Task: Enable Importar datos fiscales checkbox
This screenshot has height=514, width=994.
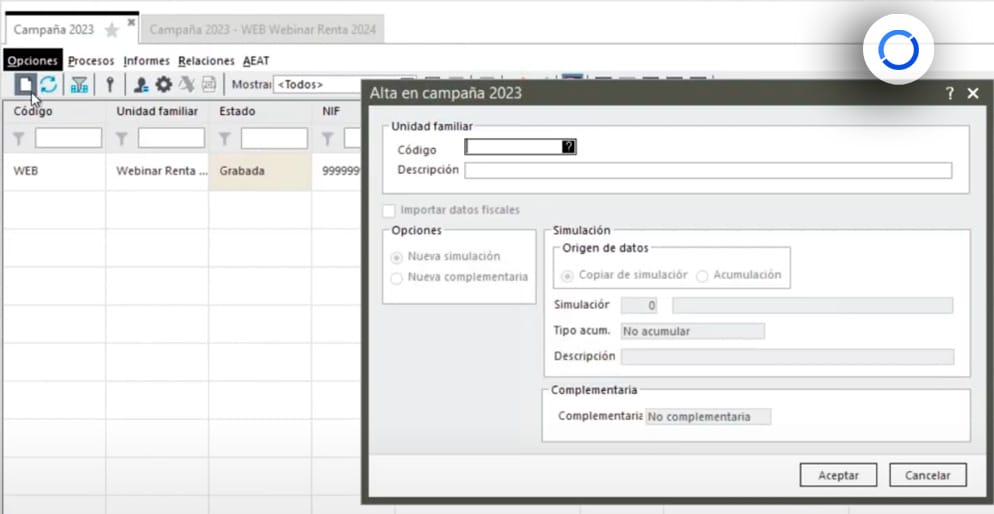Action: [389, 210]
